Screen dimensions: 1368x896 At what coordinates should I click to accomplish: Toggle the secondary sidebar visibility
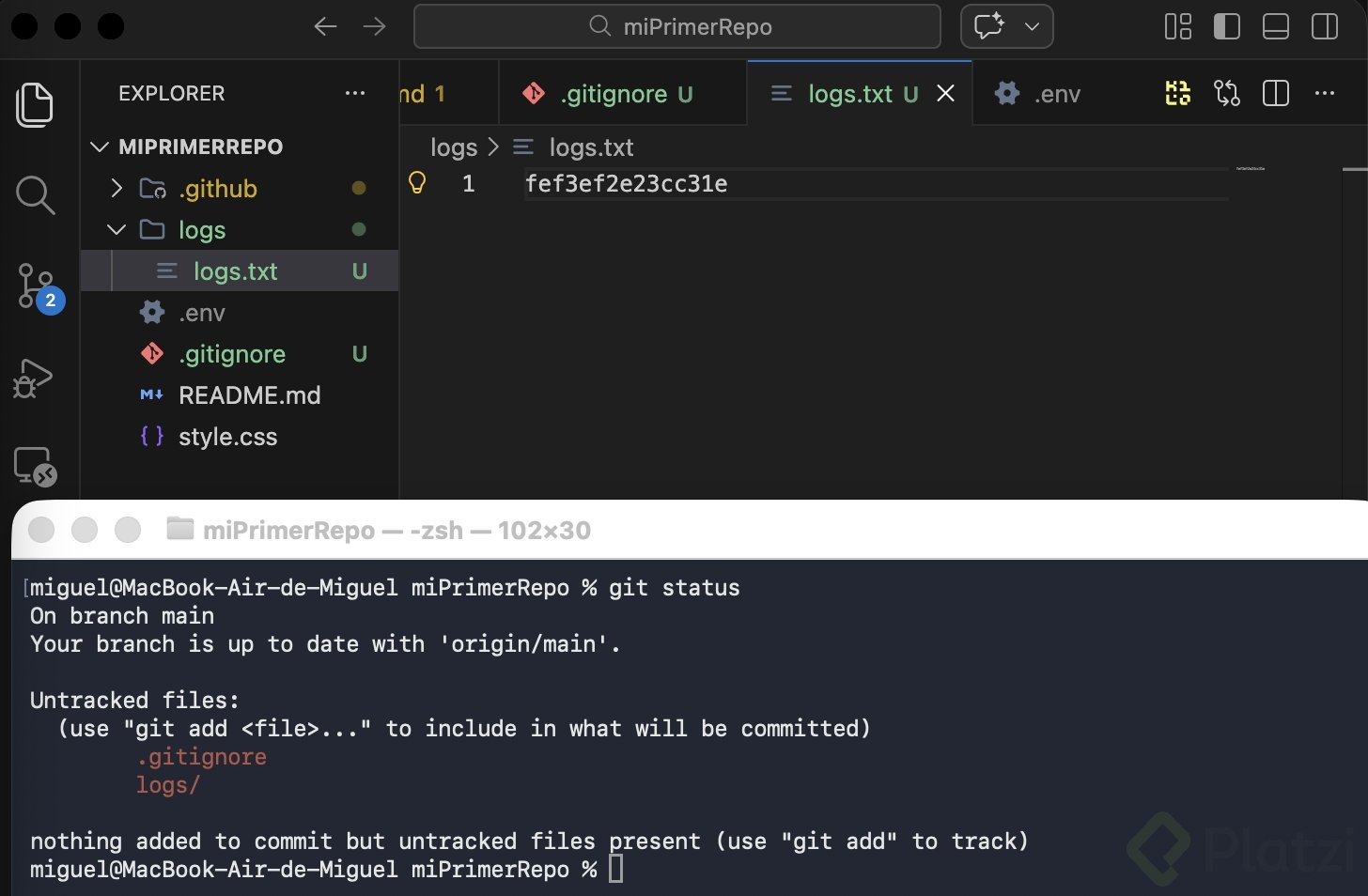coord(1325,26)
